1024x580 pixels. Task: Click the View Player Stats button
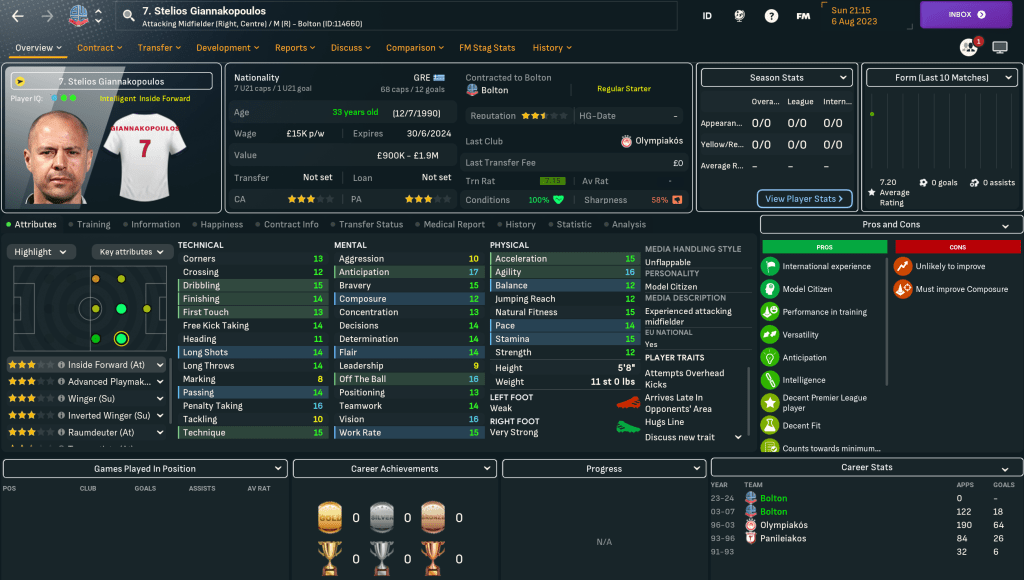[805, 199]
